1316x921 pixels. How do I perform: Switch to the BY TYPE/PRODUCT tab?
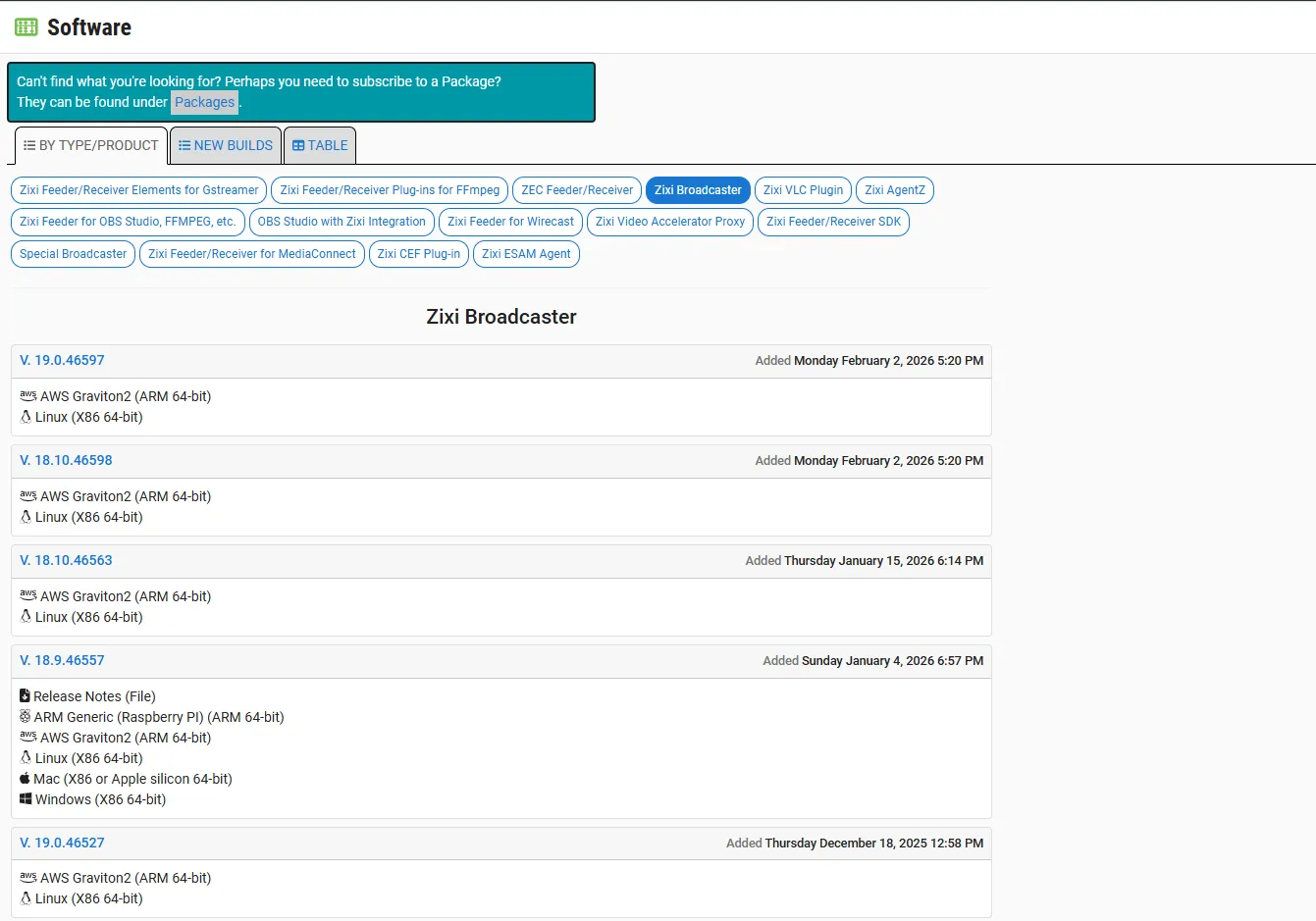[x=91, y=145]
